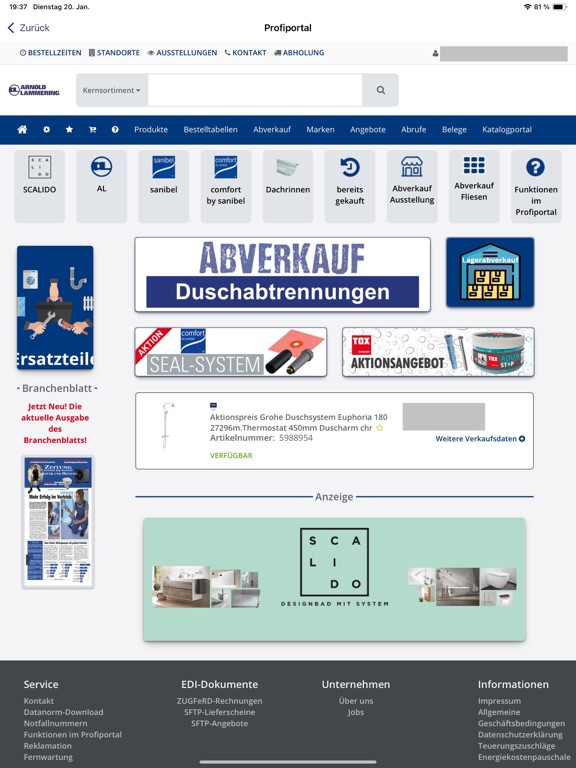Open the Ersatzteile banner
576x768 pixels.
coord(55,308)
